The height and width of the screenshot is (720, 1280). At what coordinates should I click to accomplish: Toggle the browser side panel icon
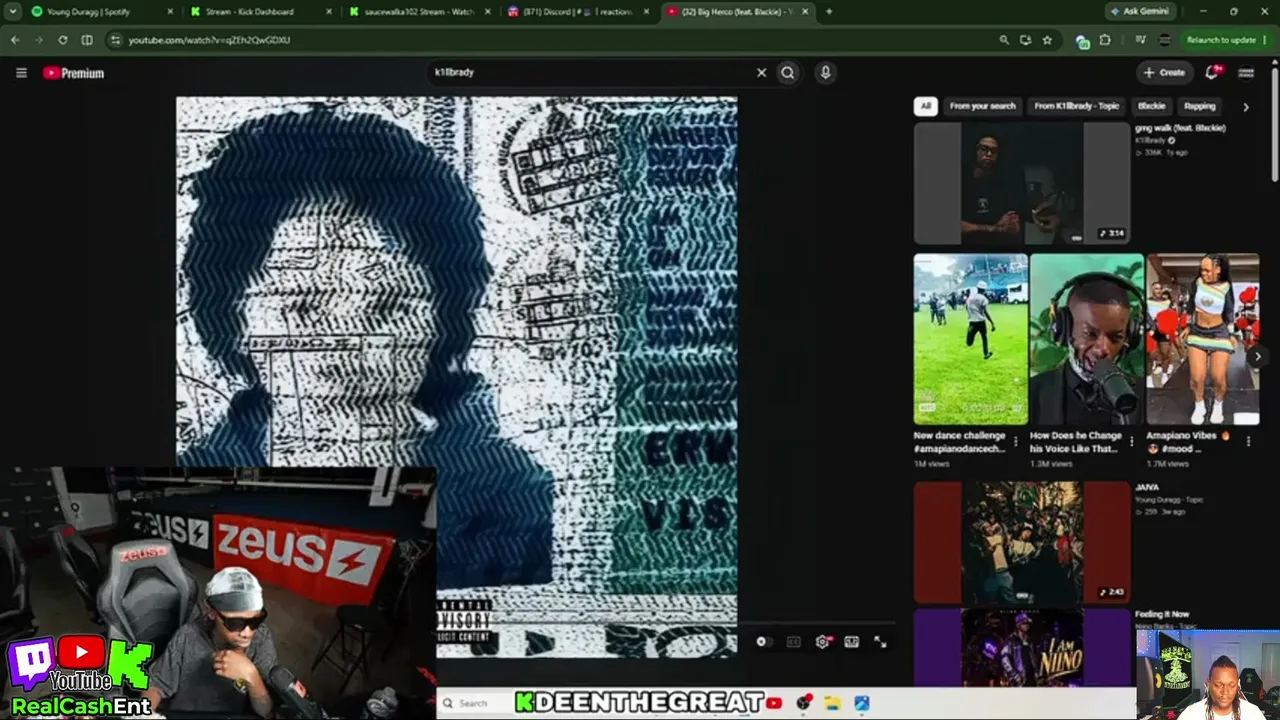tap(87, 40)
